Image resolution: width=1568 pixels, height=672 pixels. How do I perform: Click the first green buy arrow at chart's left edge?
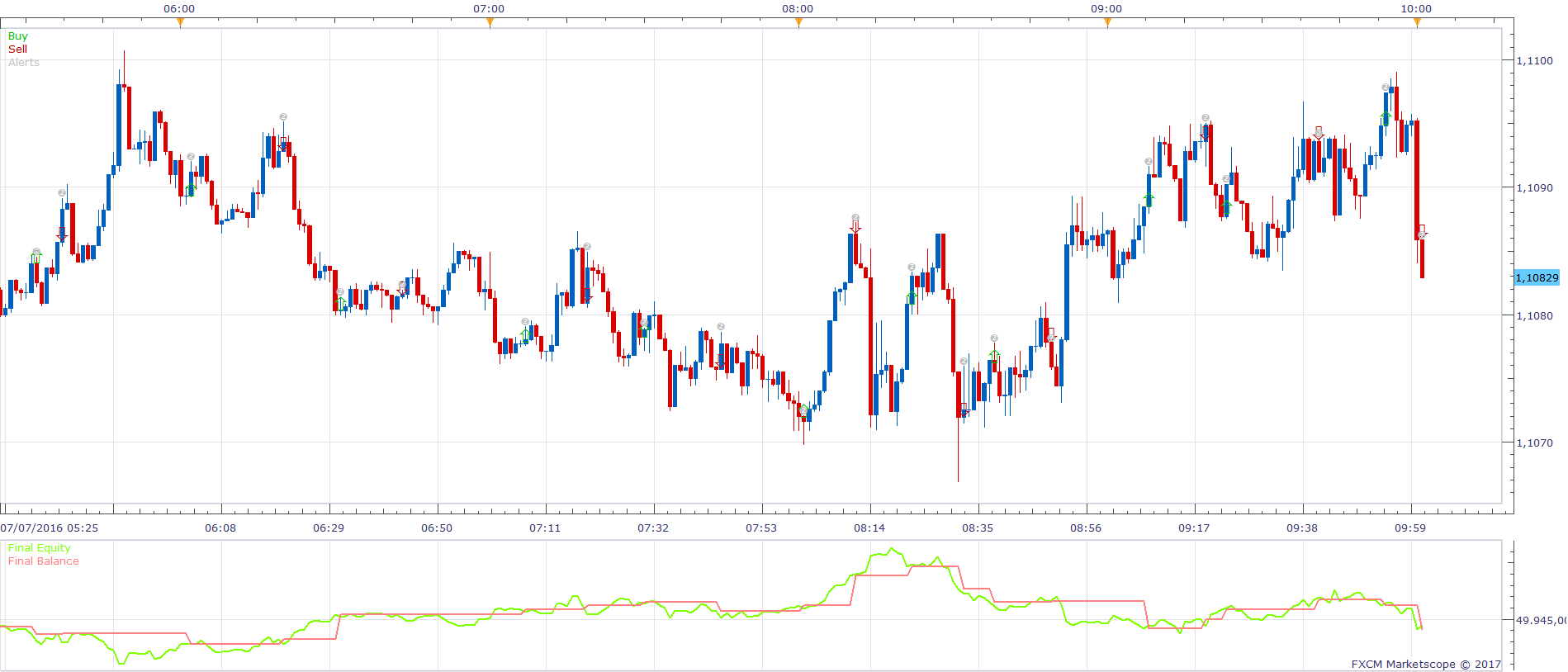click(36, 258)
